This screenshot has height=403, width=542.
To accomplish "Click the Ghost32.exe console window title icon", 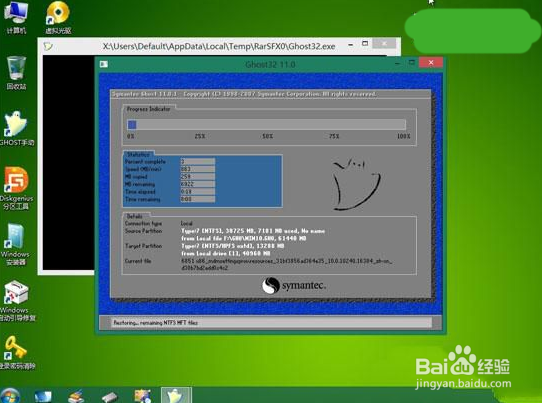I will [x=48, y=46].
